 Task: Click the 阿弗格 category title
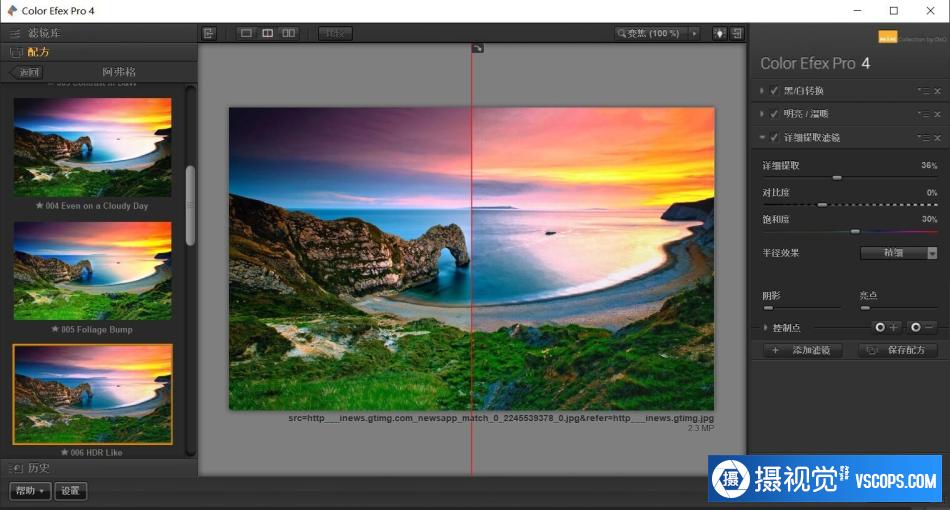click(x=119, y=72)
